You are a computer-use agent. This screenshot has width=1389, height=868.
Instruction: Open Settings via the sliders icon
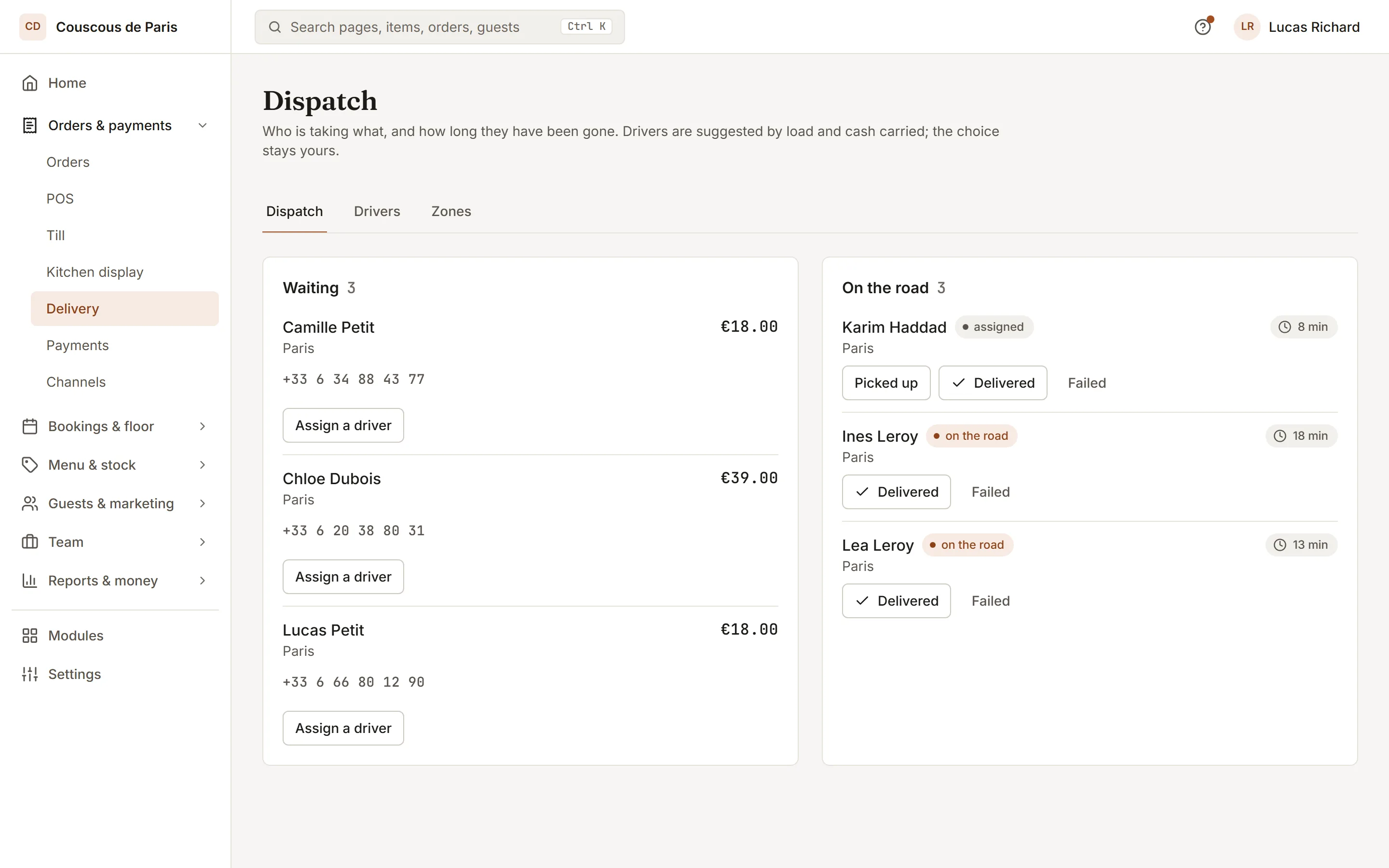30,674
